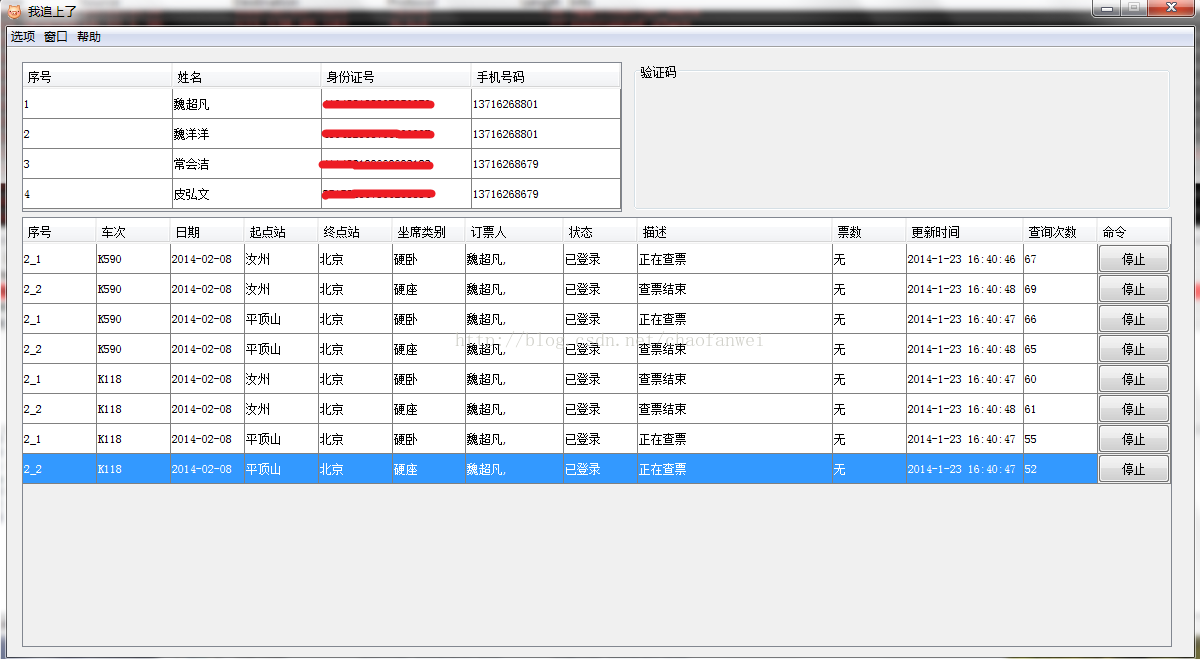Click the 描述 column header
1200x659 pixels.
pos(735,232)
